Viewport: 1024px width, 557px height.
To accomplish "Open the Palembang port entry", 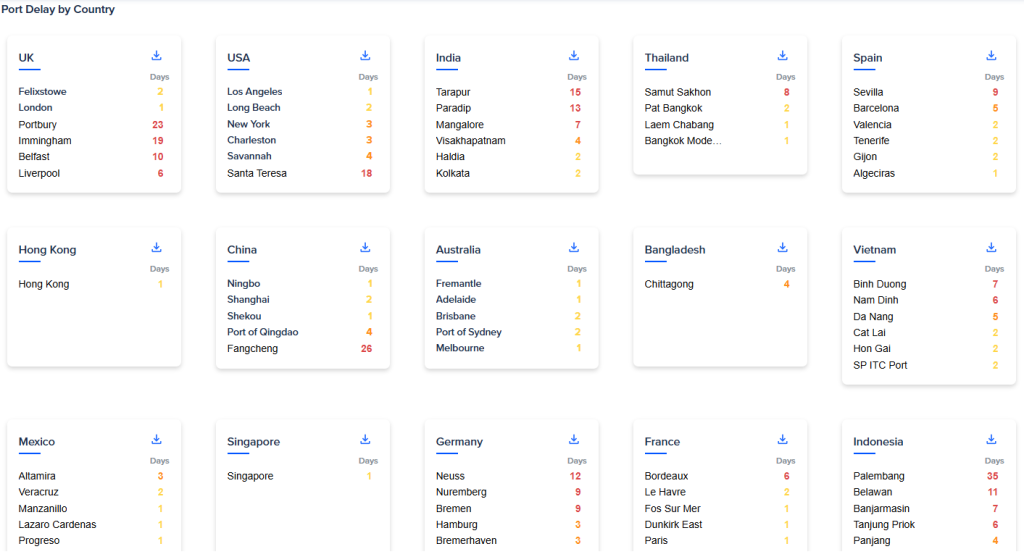I will pyautogui.click(x=878, y=477).
